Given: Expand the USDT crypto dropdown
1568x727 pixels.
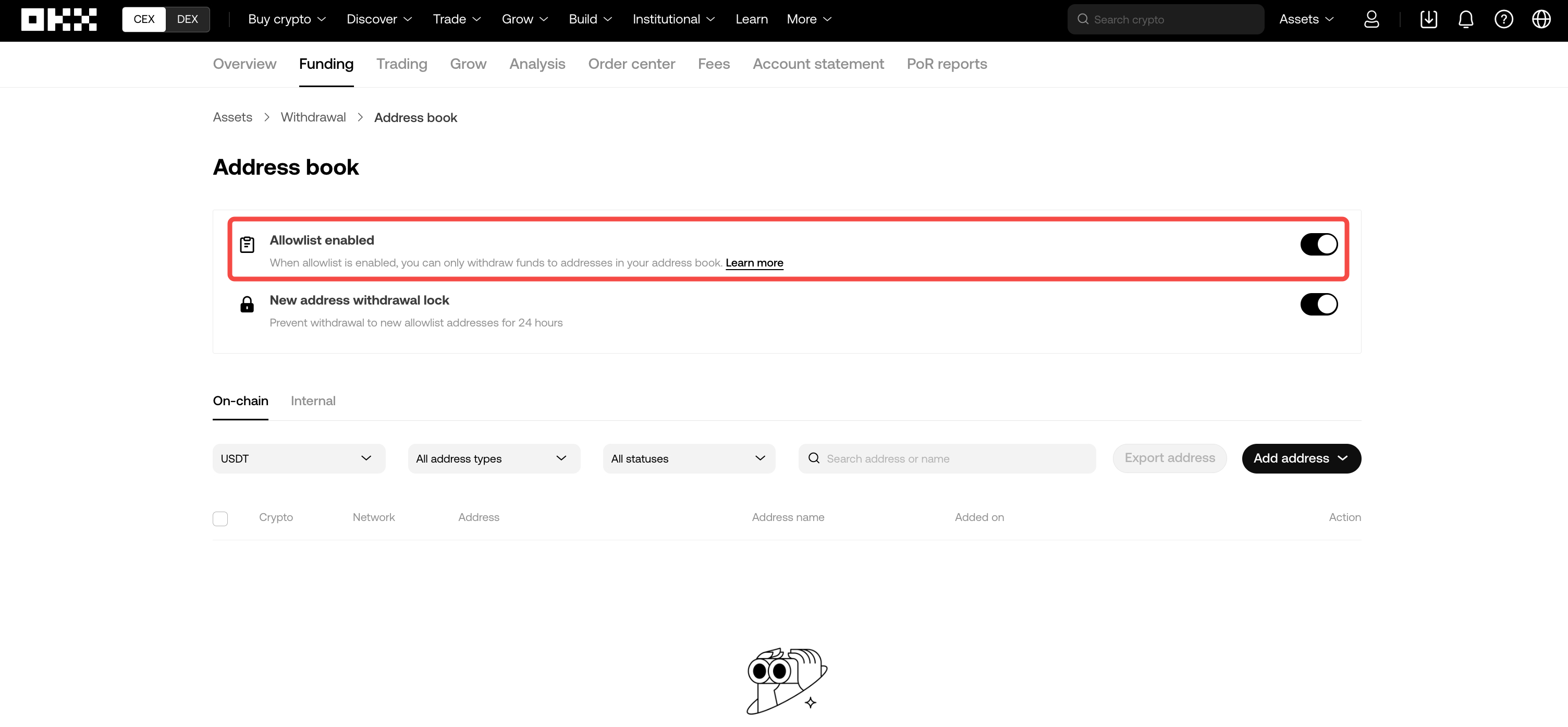Looking at the screenshot, I should point(298,458).
